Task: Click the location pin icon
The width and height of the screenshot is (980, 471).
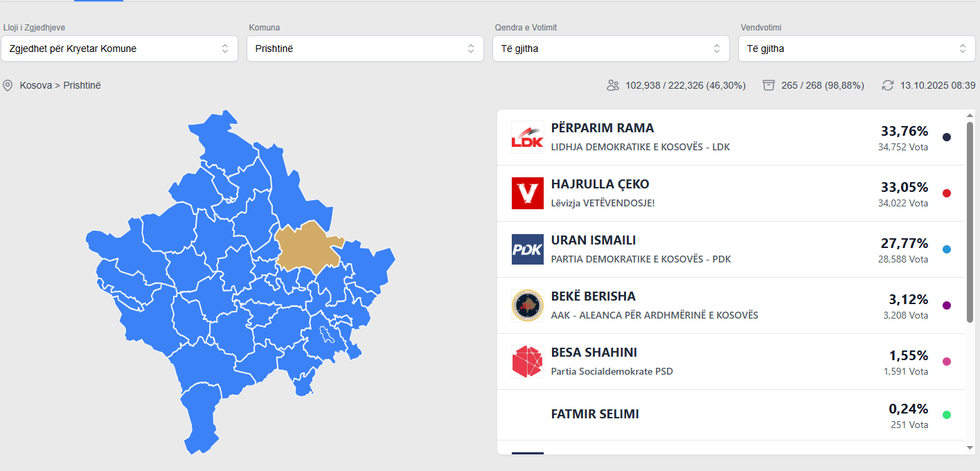Action: click(x=8, y=86)
